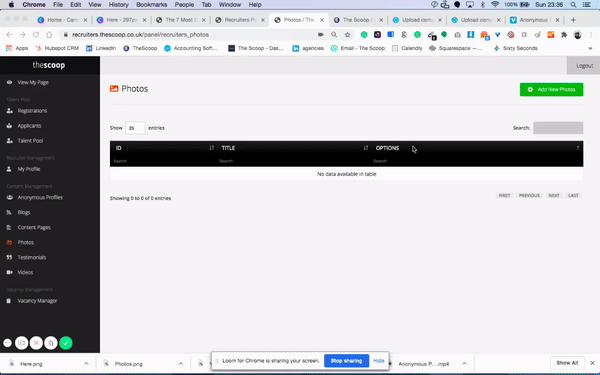
Task: Click the green Loom checkmark button
Action: (66, 343)
